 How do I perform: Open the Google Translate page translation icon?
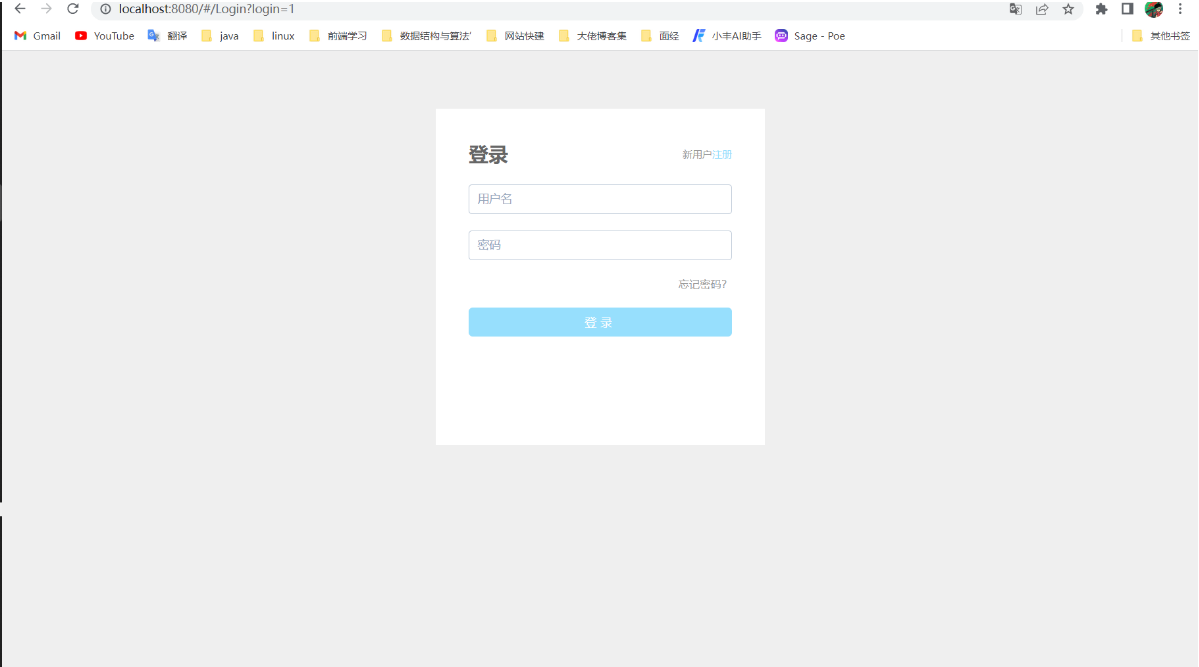click(x=1016, y=9)
